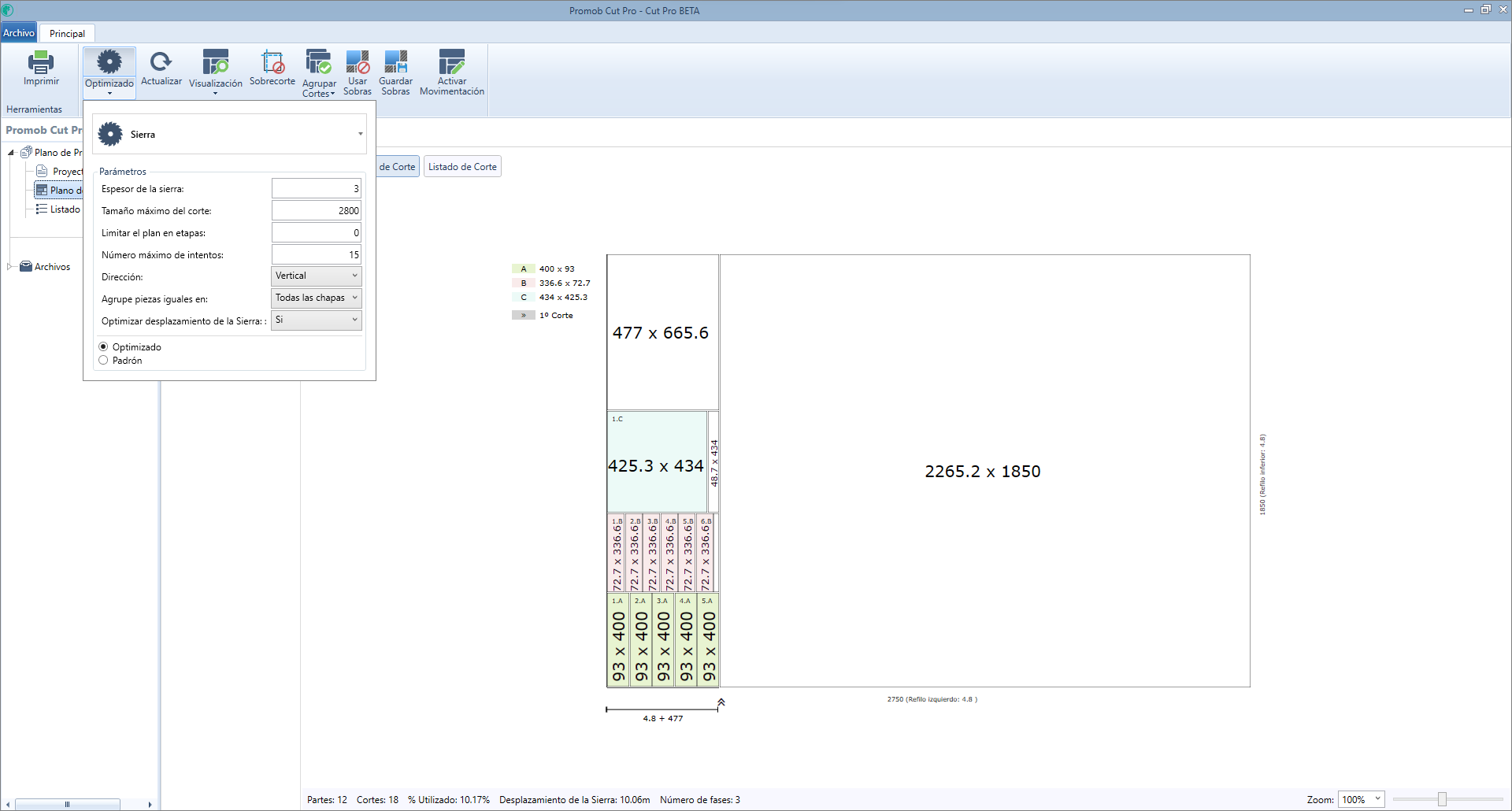The height and width of the screenshot is (811, 1512).
Task: Click the Actualizar refresh icon
Action: (x=161, y=62)
